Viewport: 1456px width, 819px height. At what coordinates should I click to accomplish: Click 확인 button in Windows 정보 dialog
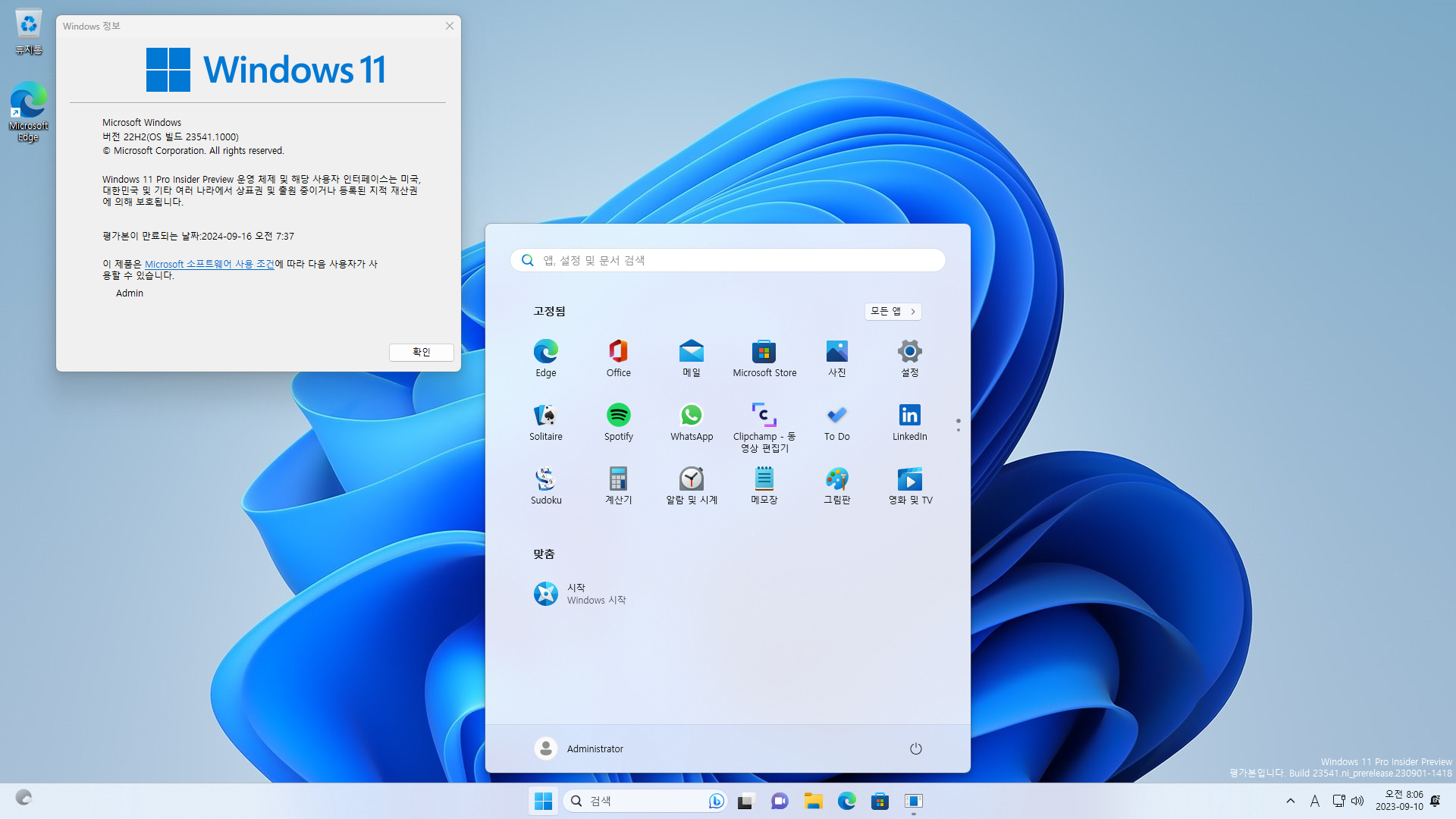[x=421, y=352]
